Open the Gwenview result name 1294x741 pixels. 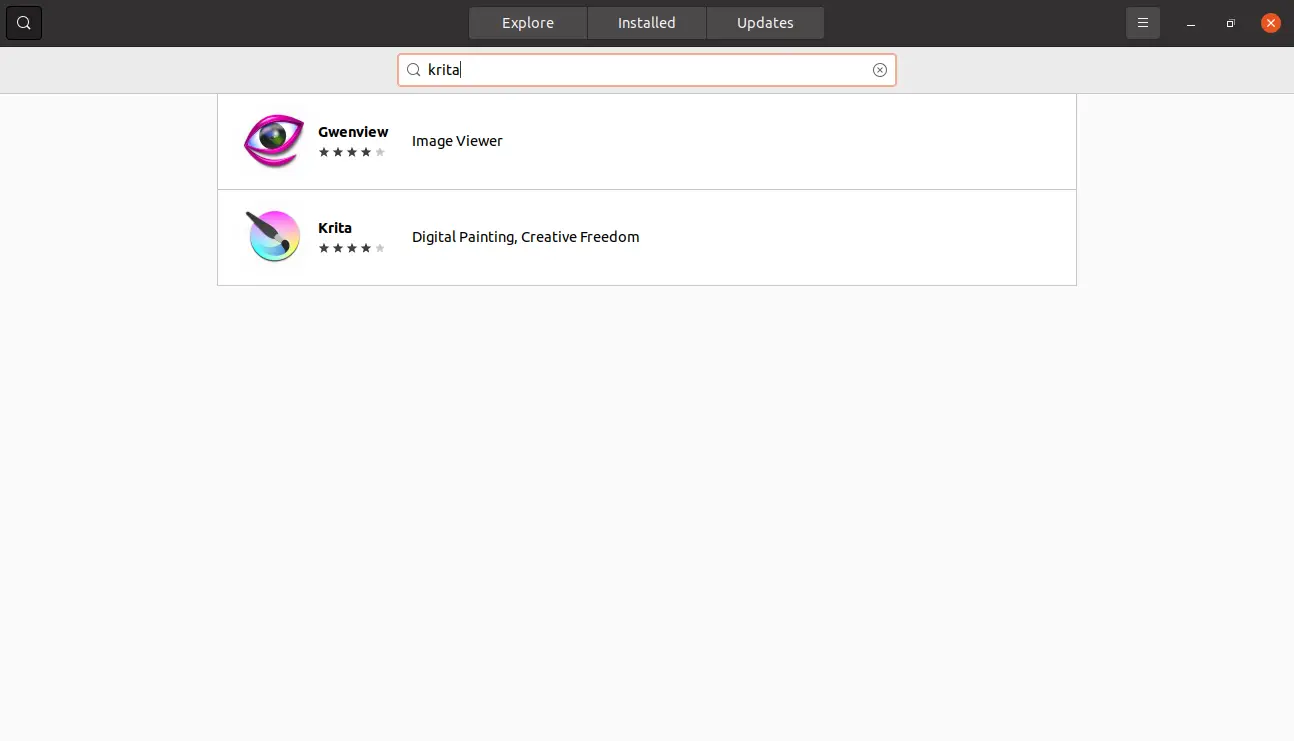point(353,132)
